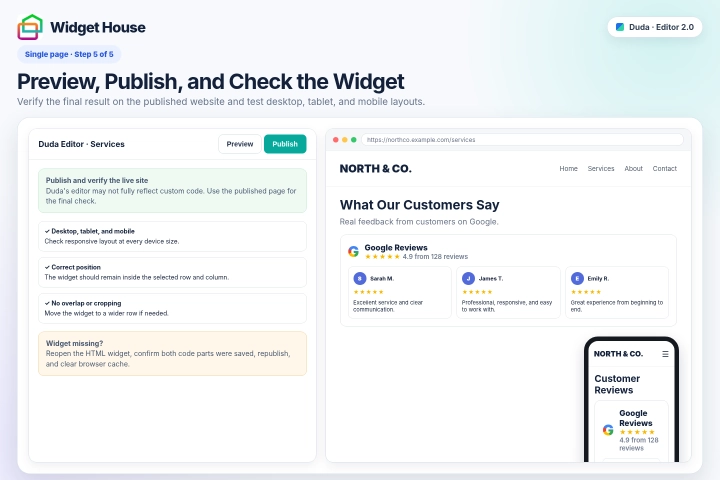Click the No overlap or cropping check item
The height and width of the screenshot is (480, 720).
coord(172,308)
